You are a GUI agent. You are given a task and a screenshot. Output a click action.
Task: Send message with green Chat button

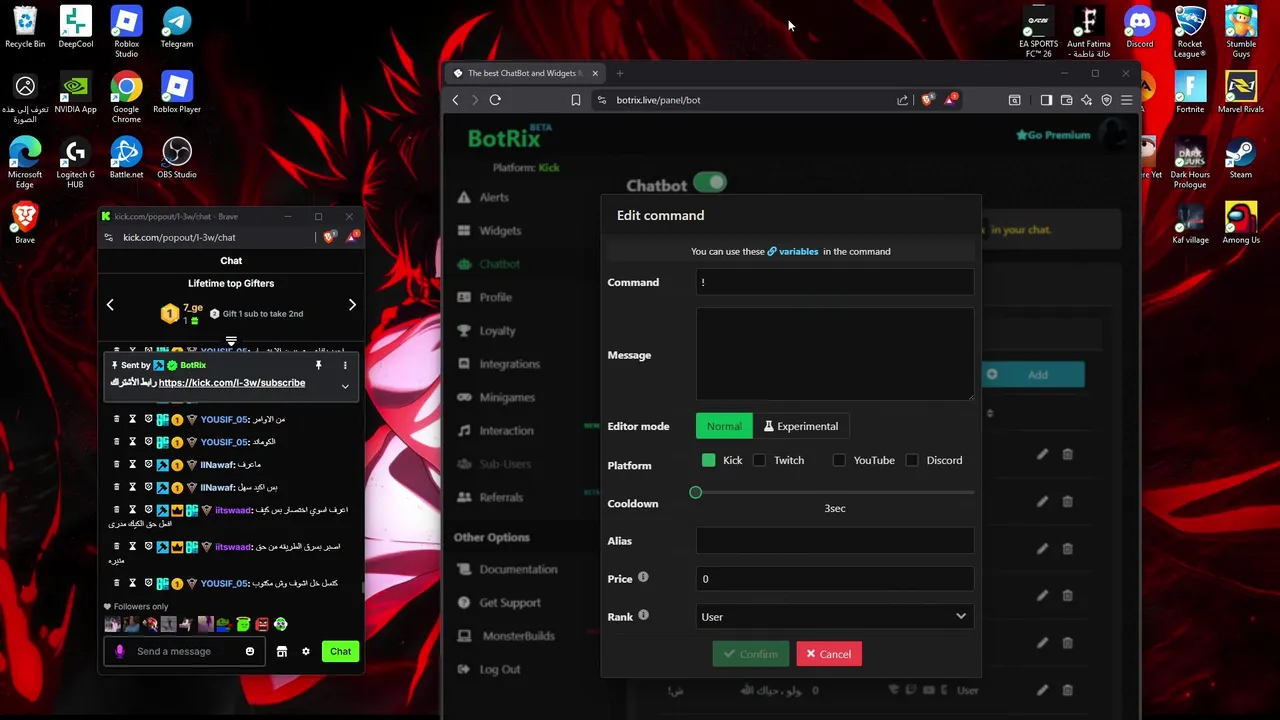[x=341, y=652]
